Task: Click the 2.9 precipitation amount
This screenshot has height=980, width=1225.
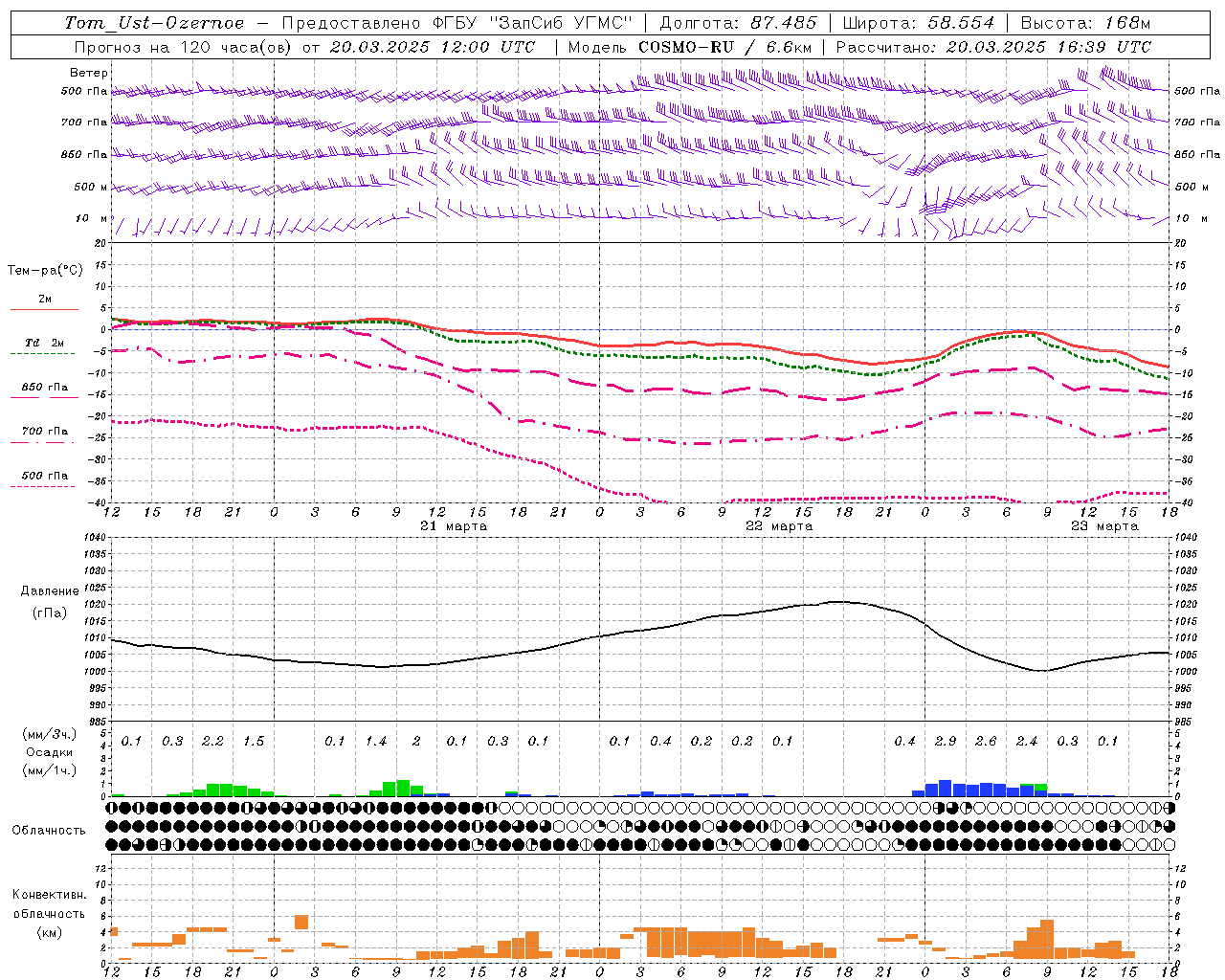Action: coord(946,741)
